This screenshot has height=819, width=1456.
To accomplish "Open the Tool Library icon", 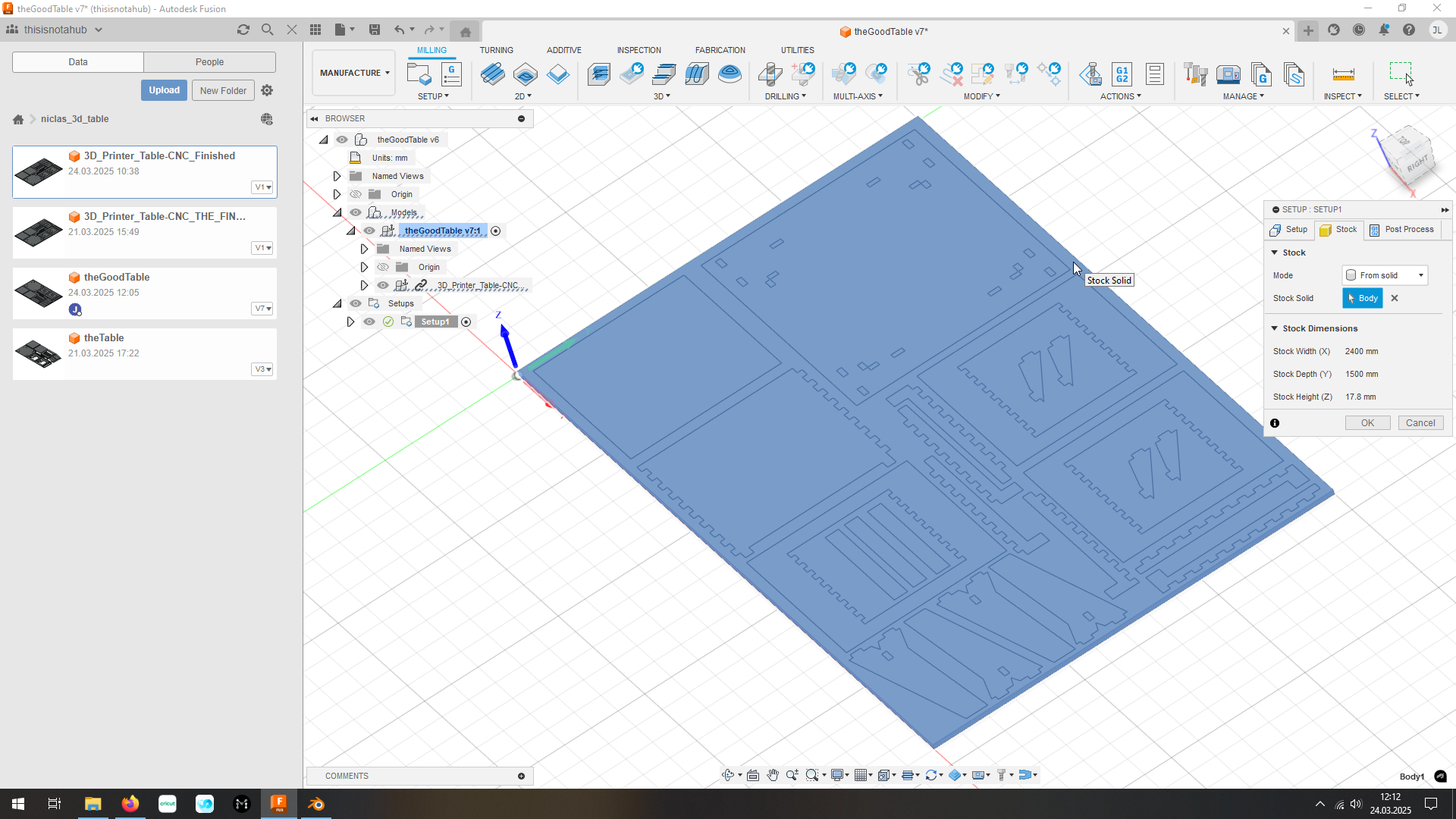I will click(x=1196, y=74).
